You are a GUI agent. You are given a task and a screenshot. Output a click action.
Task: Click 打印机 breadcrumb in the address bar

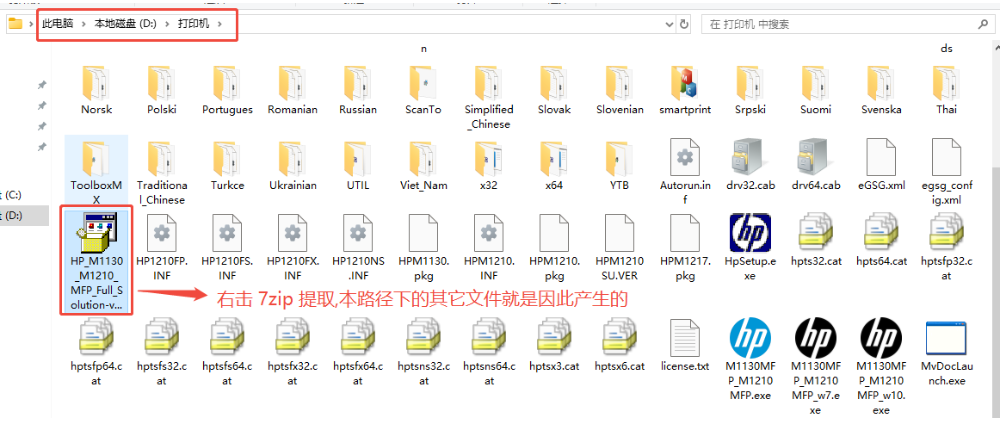tap(193, 24)
